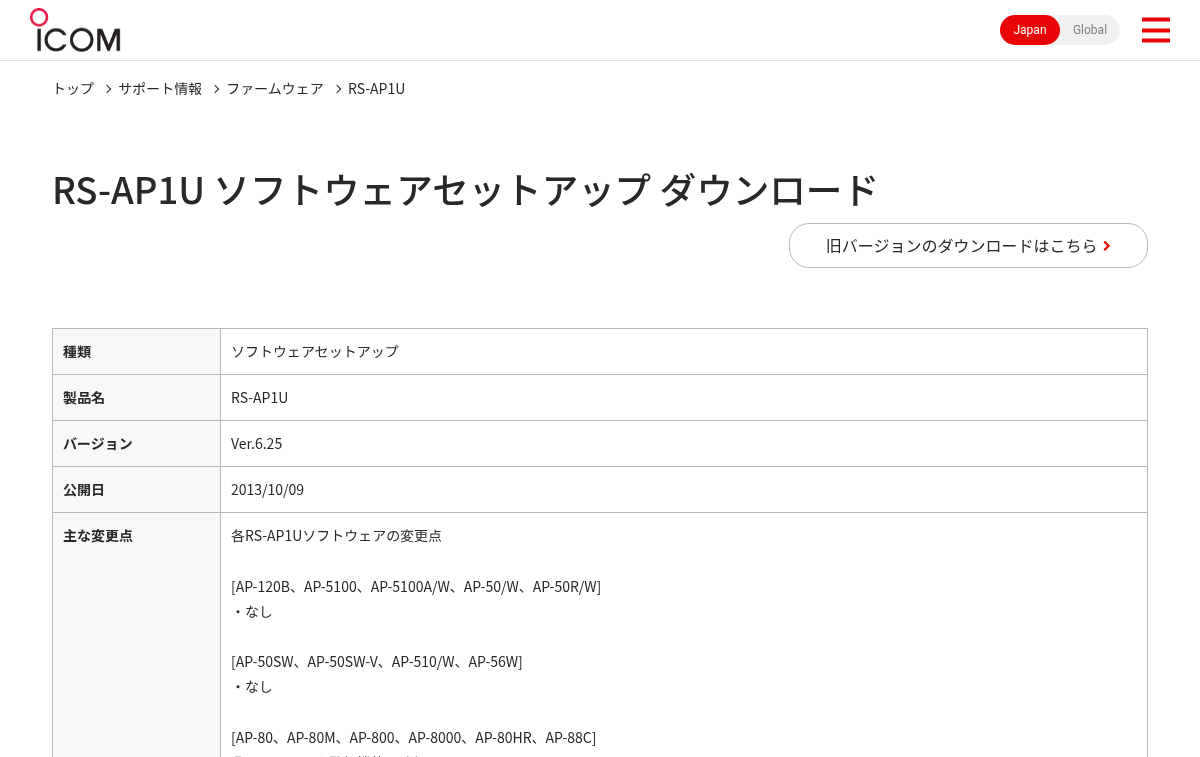The height and width of the screenshot is (757, 1200).
Task: Click the Ver.6.25 value
Action: pos(257,443)
